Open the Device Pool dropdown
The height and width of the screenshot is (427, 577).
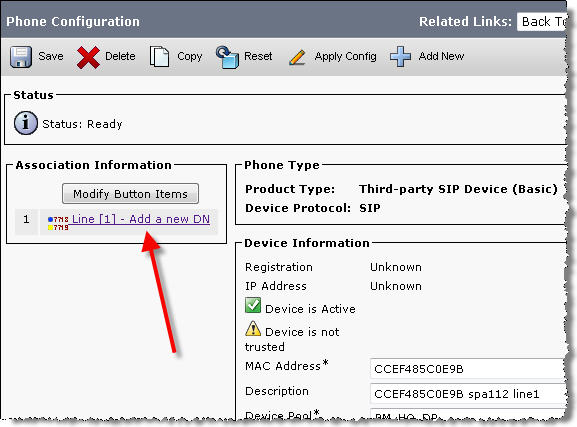coord(468,415)
